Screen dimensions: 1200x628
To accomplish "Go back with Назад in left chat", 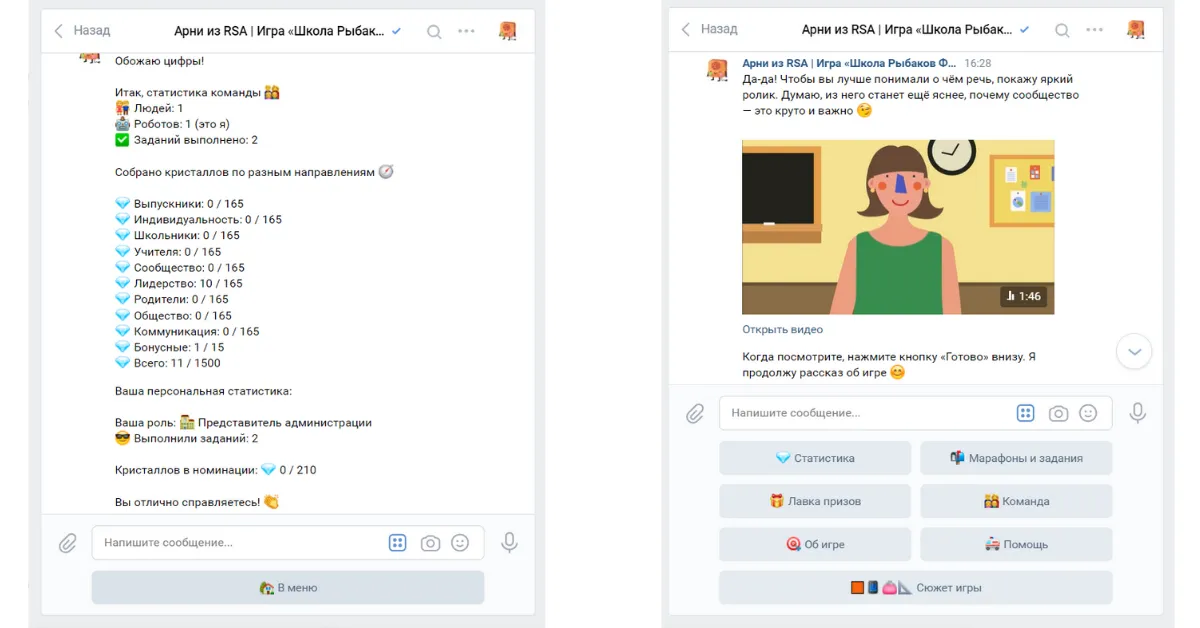I will (82, 31).
